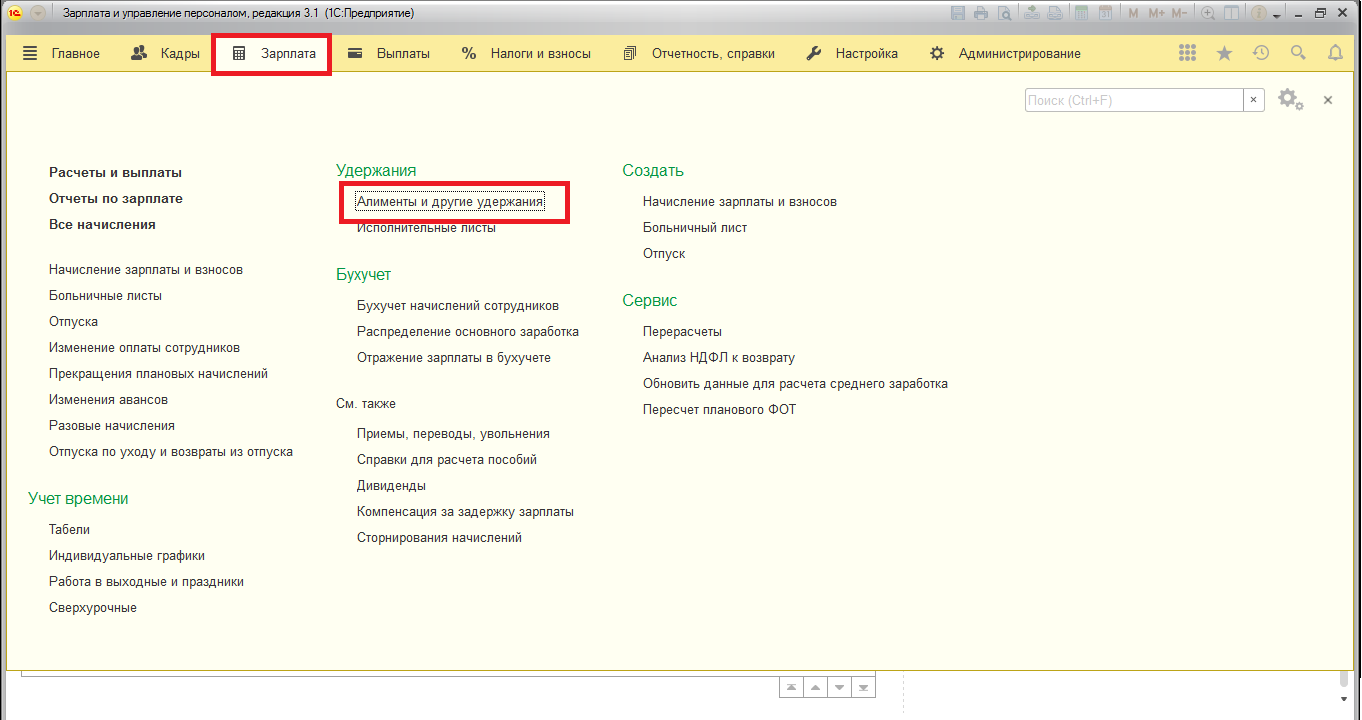Open Приемы, переводы, увольнения
The height and width of the screenshot is (720, 1362).
click(x=453, y=433)
